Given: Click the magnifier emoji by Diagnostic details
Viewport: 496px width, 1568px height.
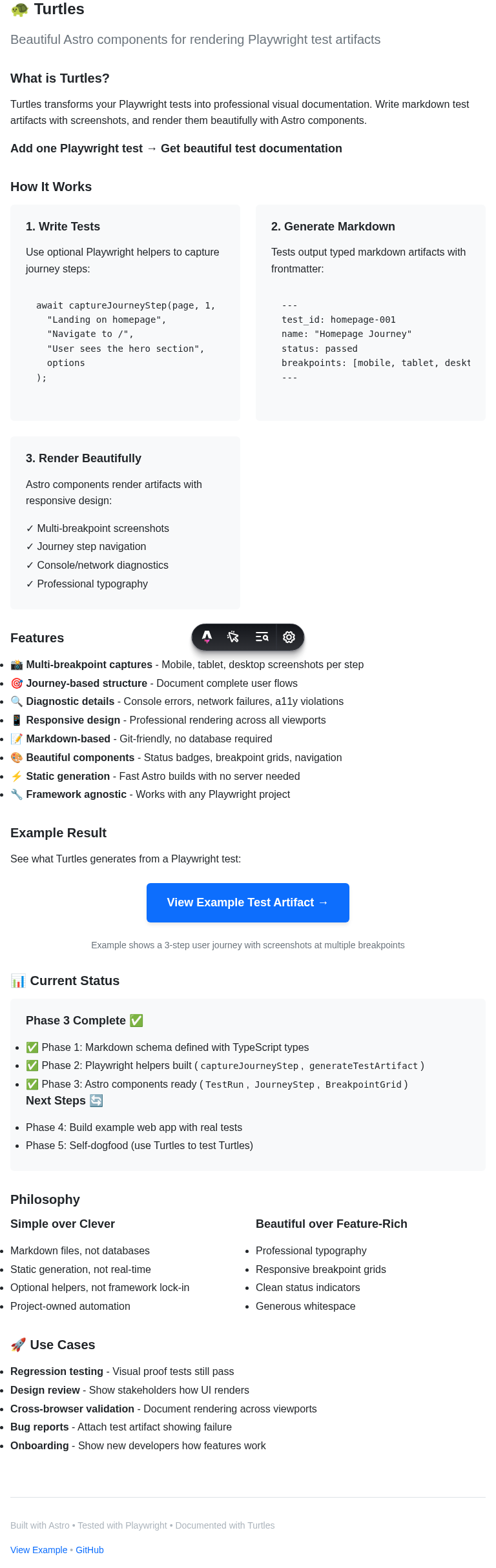Looking at the screenshot, I should pyautogui.click(x=17, y=702).
